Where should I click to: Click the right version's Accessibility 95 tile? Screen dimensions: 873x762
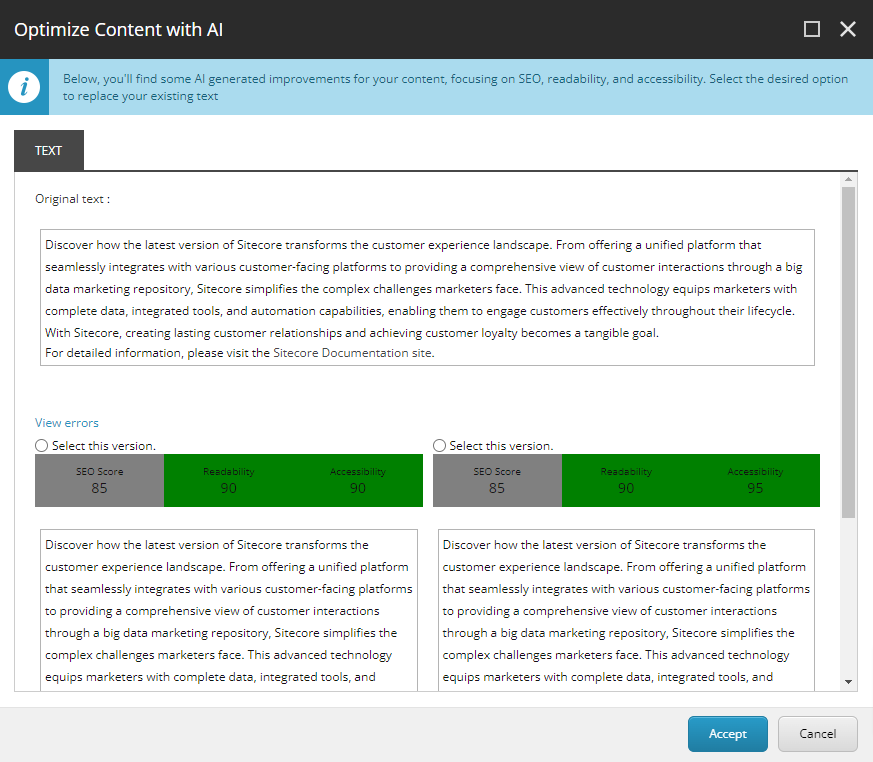(756, 480)
